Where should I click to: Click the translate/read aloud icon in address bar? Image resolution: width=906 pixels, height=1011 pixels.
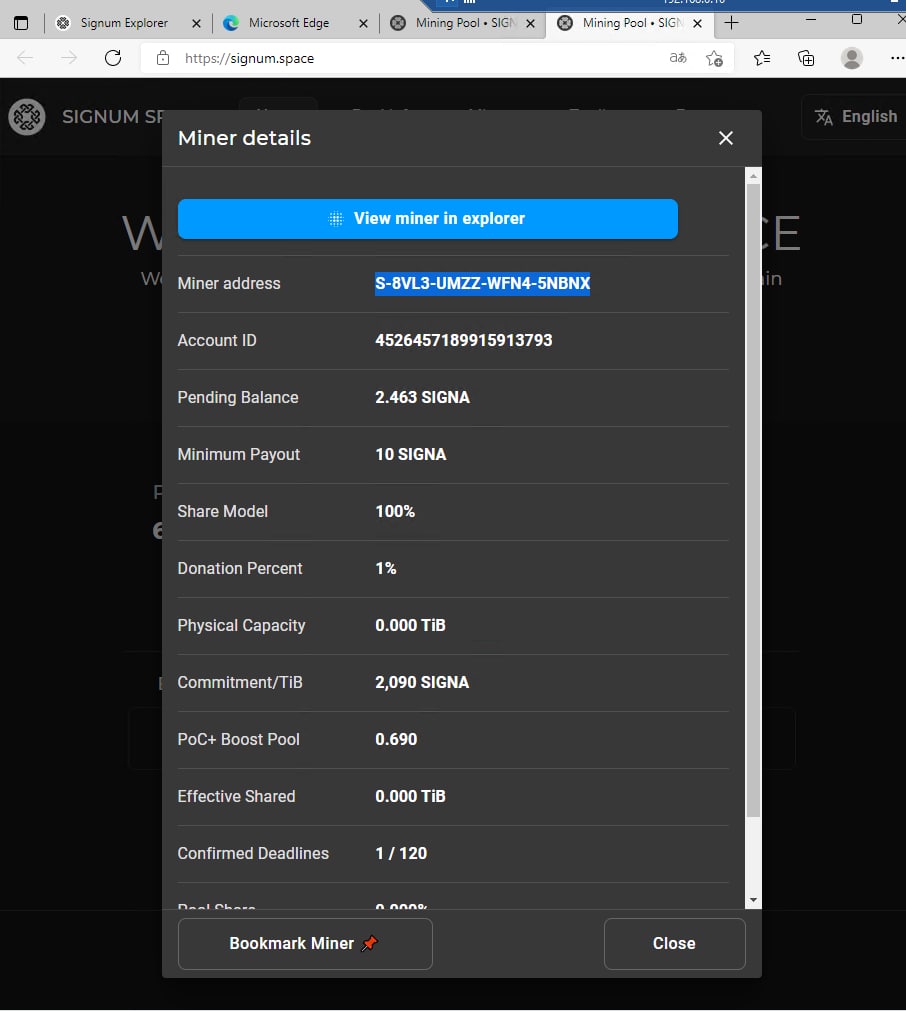coord(678,58)
